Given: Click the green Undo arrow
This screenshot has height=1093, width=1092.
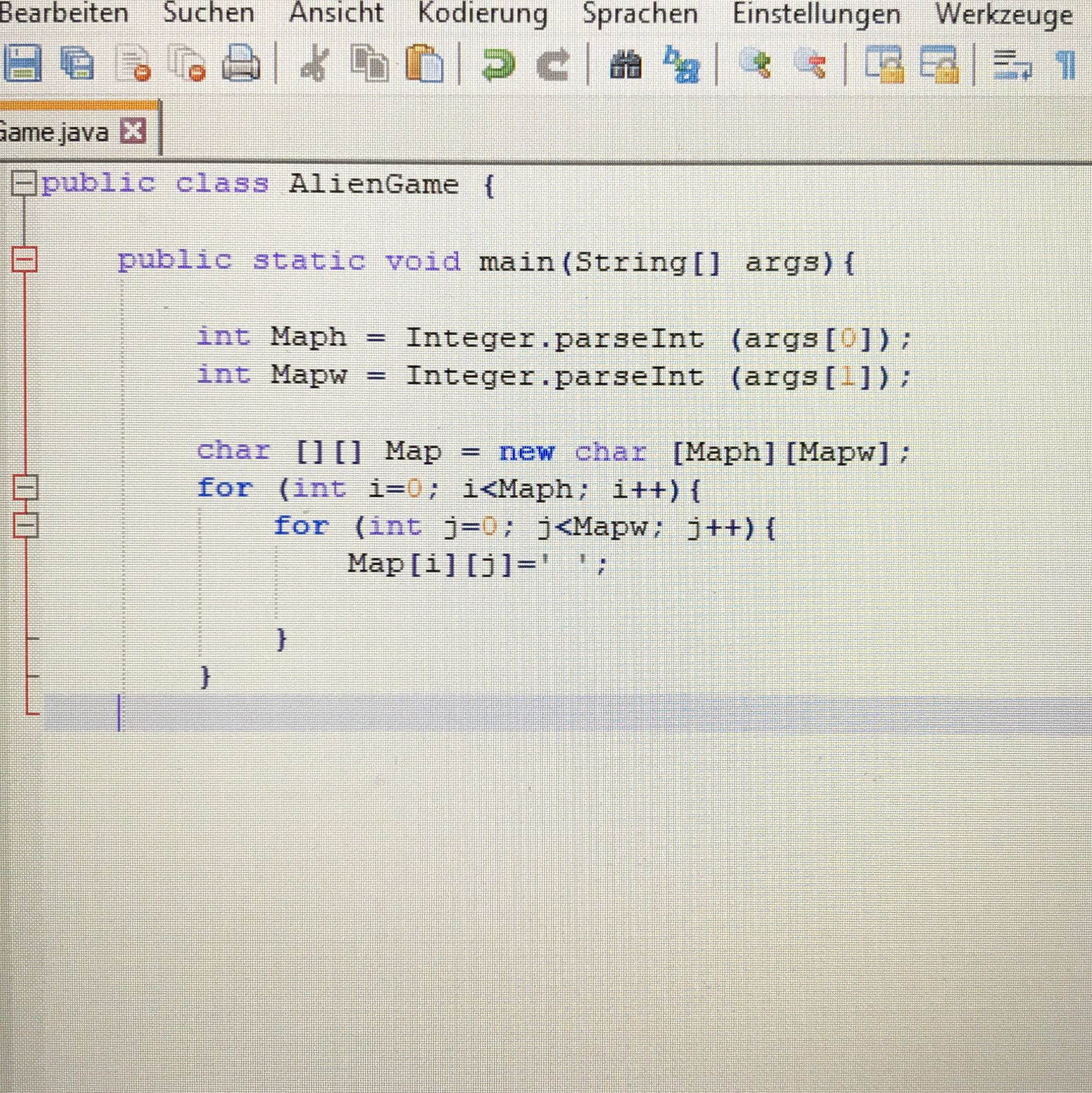Looking at the screenshot, I should point(498,64).
